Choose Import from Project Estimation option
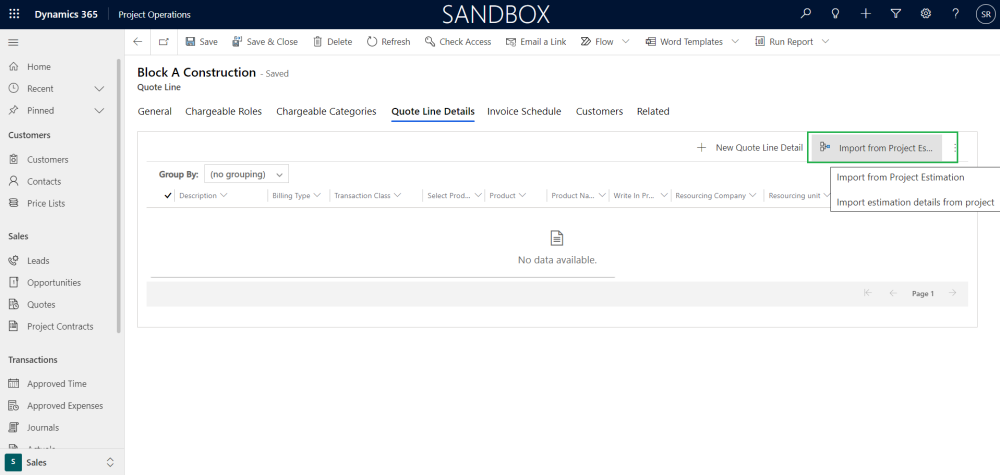The width and height of the screenshot is (1000, 475). [x=901, y=177]
